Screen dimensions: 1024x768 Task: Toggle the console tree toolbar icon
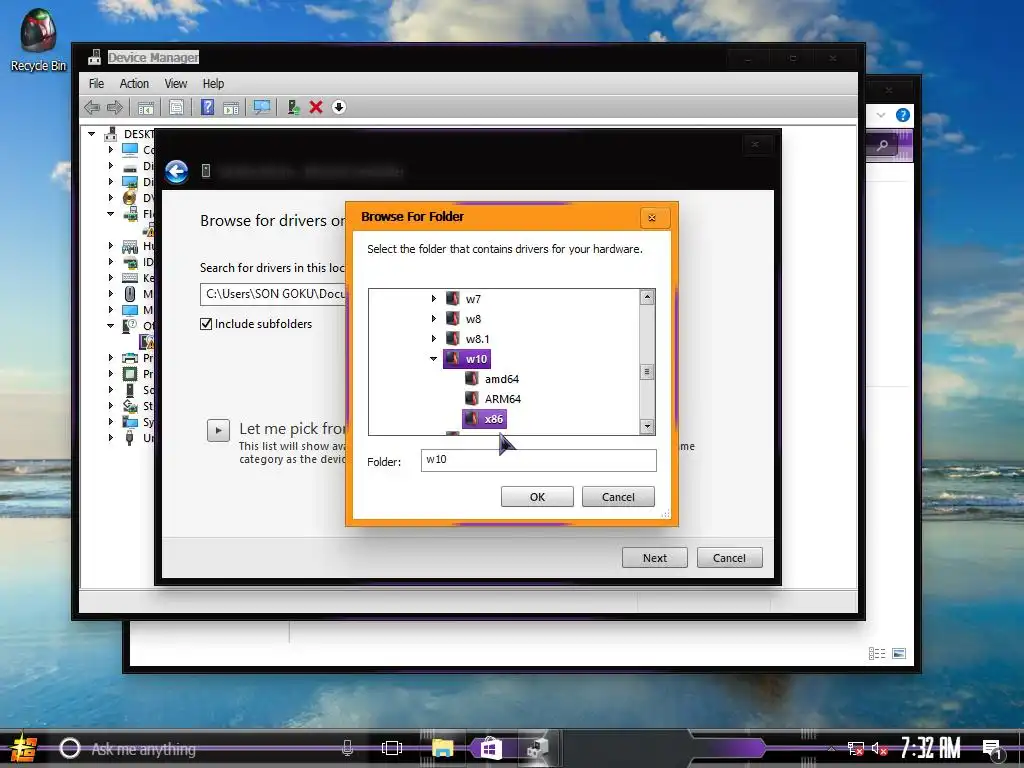[146, 107]
